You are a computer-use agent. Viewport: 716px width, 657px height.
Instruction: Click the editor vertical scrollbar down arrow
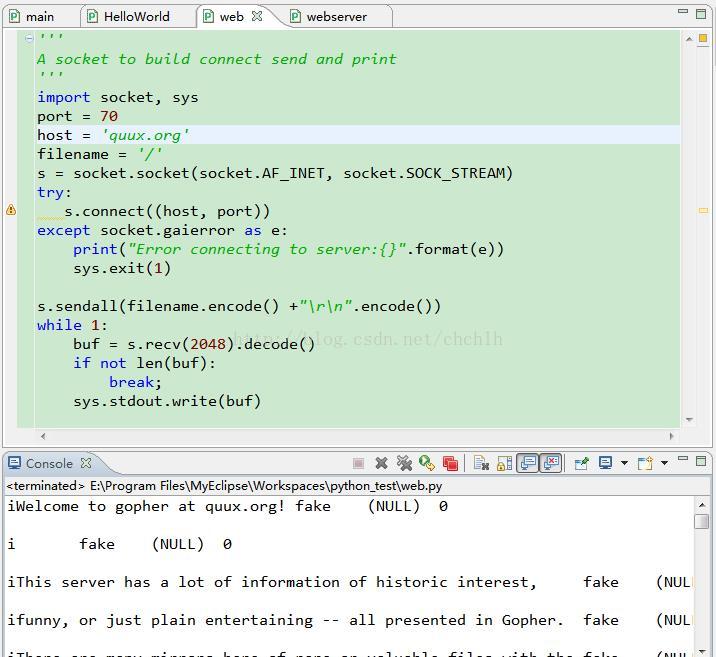point(689,420)
